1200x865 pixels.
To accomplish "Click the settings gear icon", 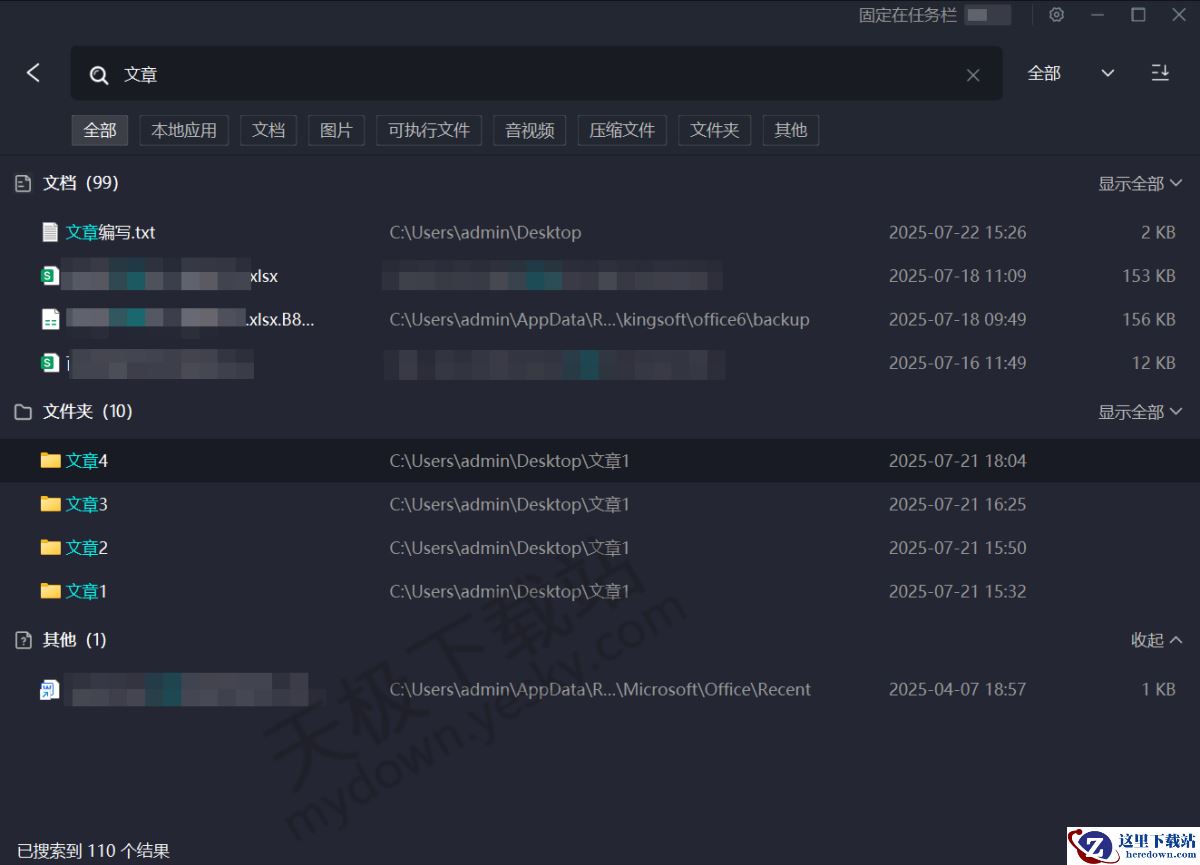I will 1056,15.
